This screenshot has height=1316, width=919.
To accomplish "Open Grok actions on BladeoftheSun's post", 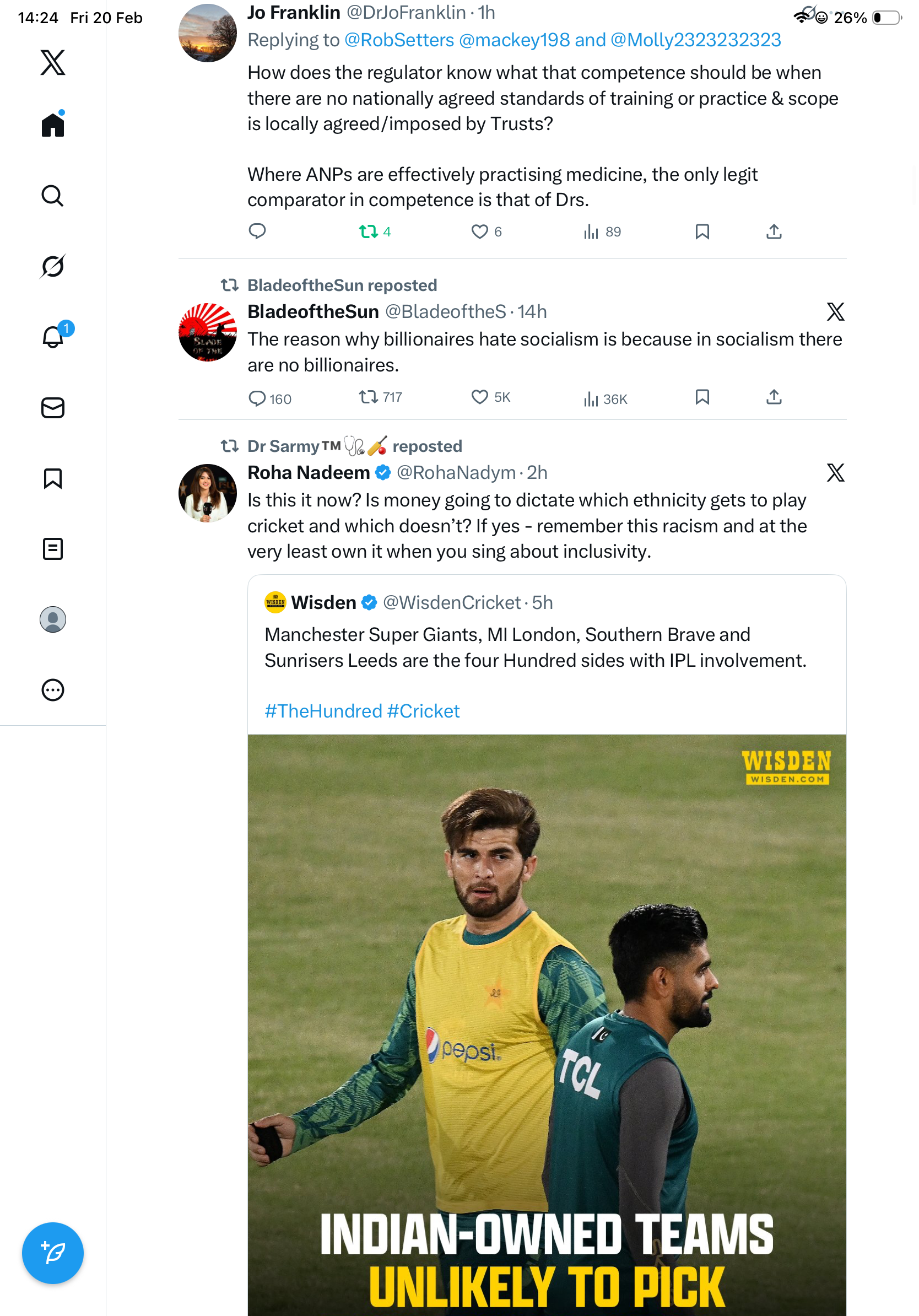I will 835,312.
